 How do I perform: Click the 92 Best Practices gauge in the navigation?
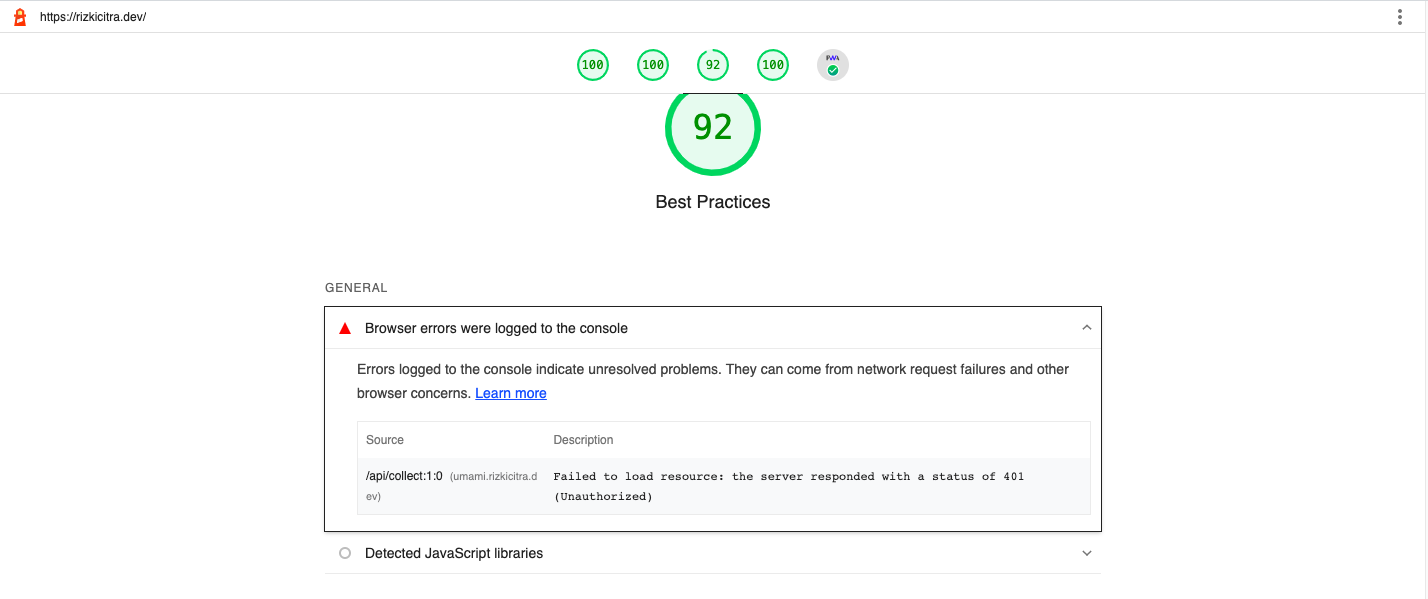tap(712, 64)
